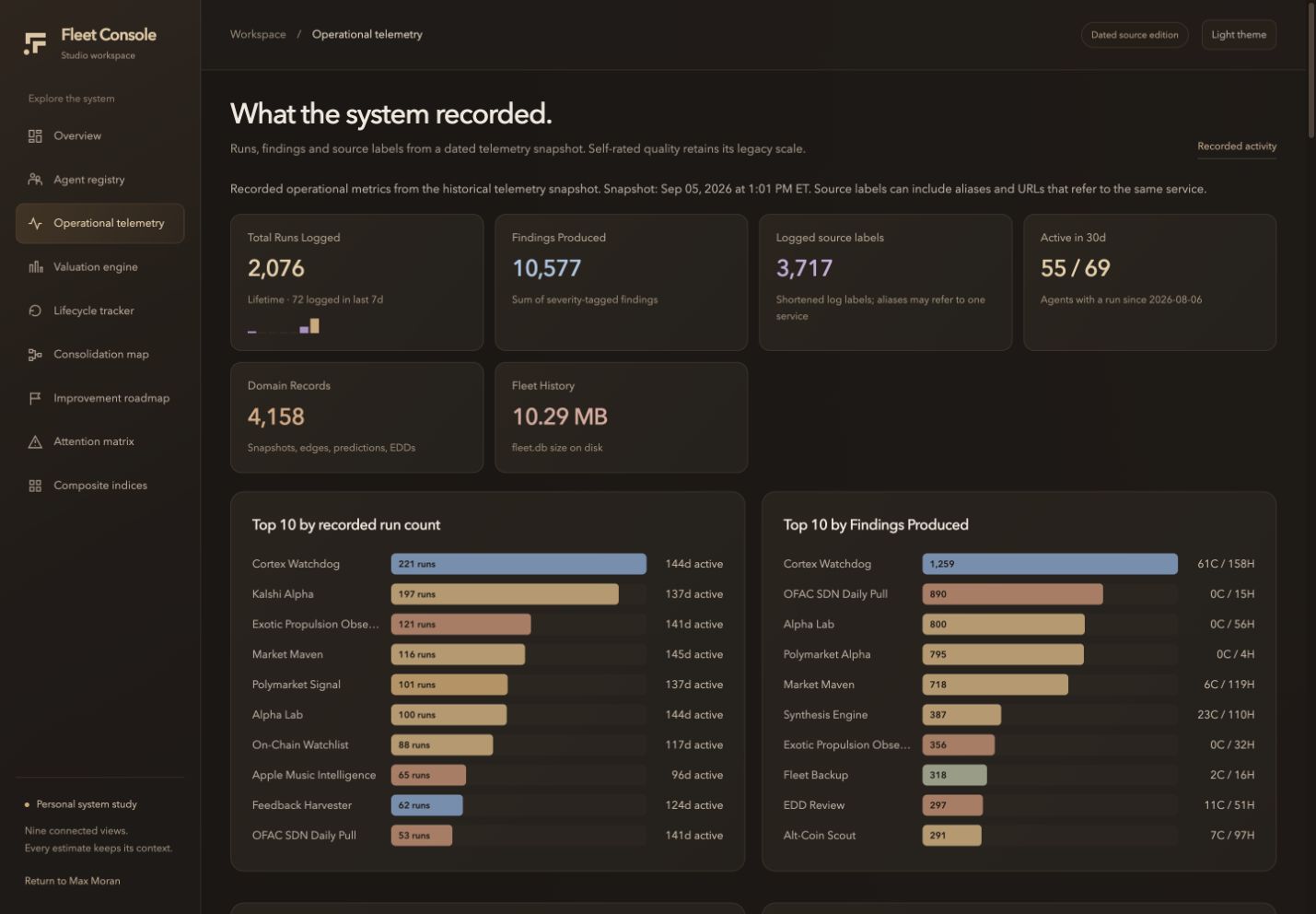Navigate to Lifecycle tracker

pyautogui.click(x=99, y=311)
